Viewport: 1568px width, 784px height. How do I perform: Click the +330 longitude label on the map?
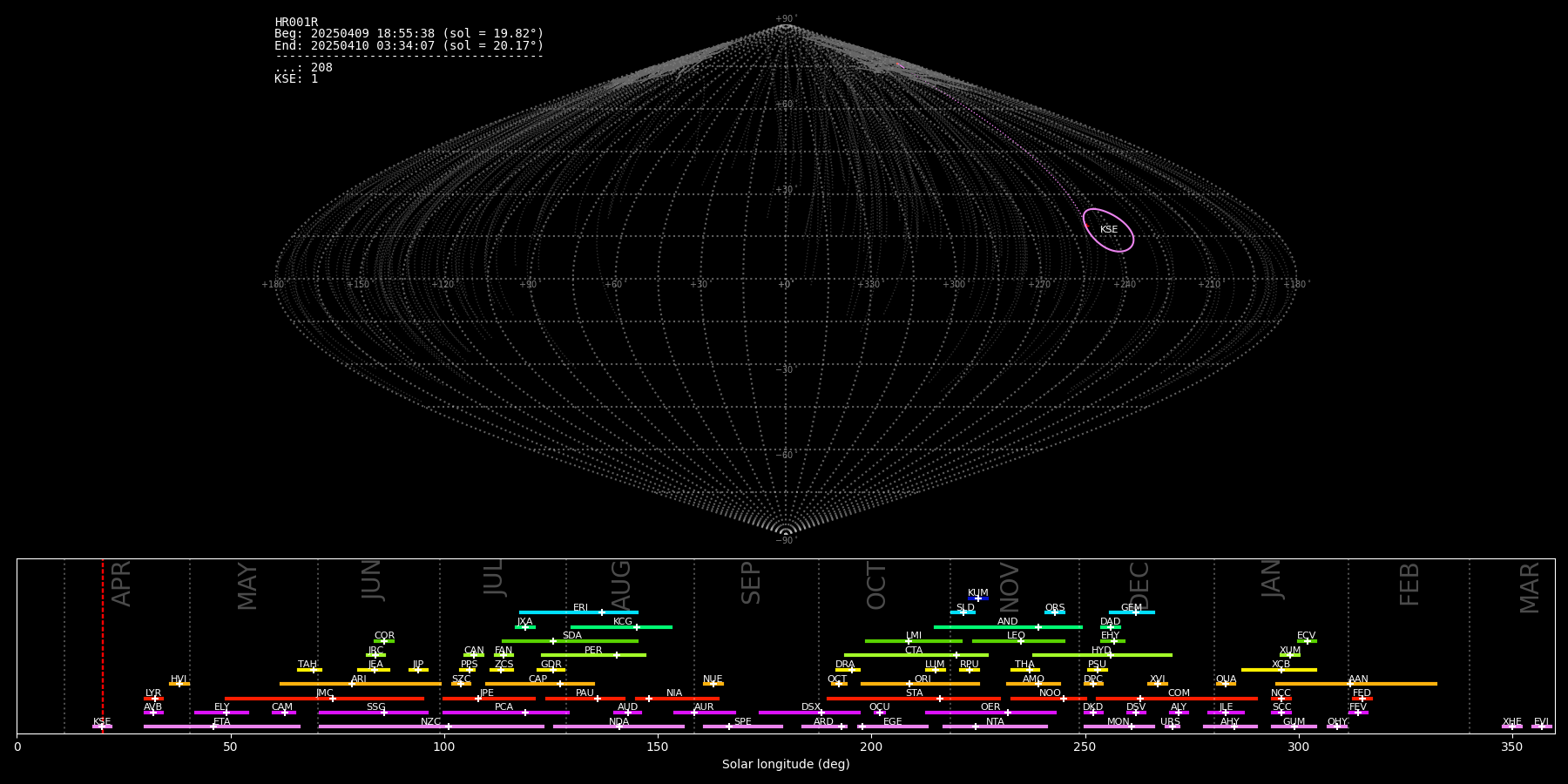pos(868,284)
